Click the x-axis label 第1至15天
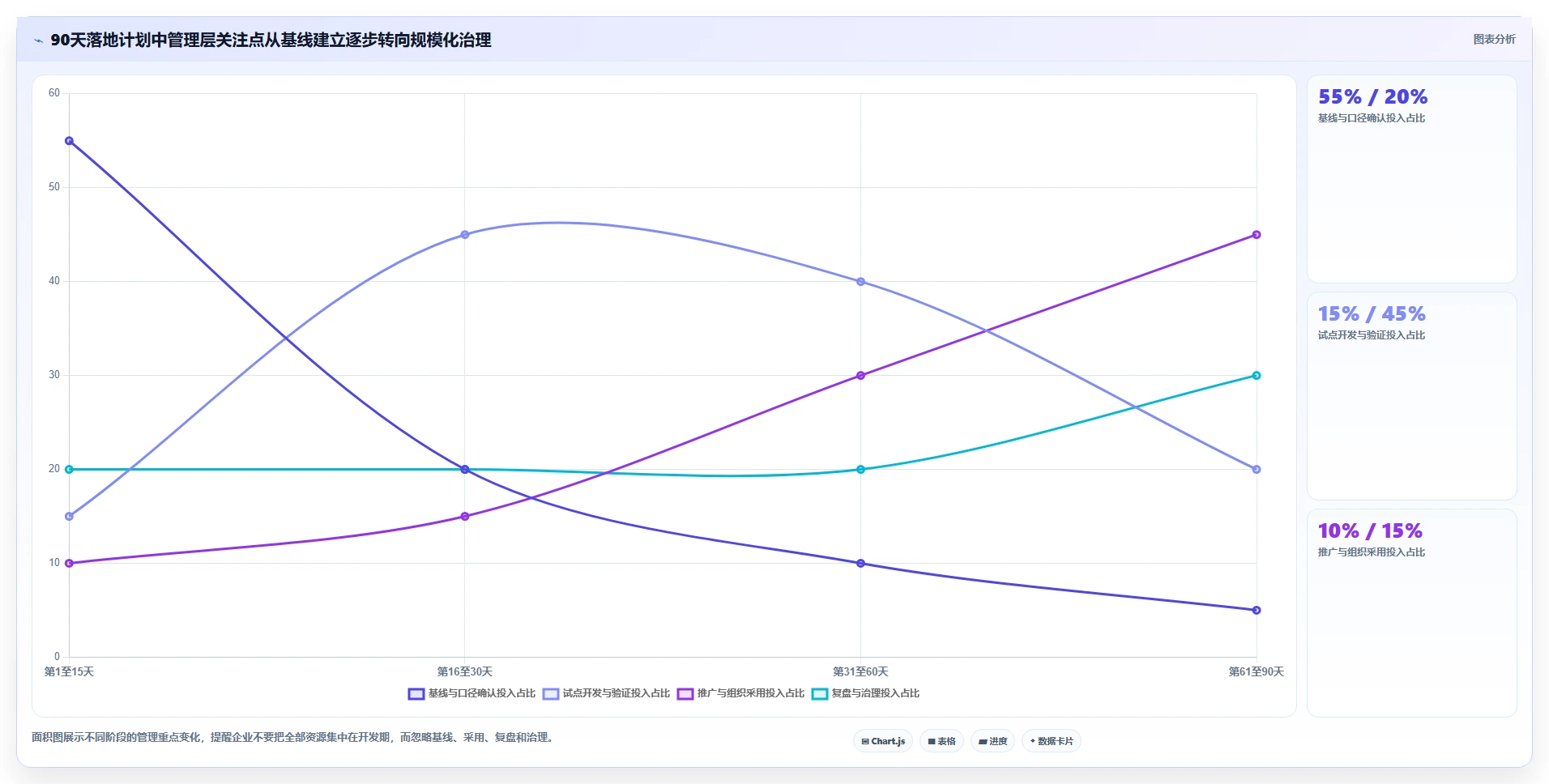The width and height of the screenshot is (1549, 784). tap(69, 672)
